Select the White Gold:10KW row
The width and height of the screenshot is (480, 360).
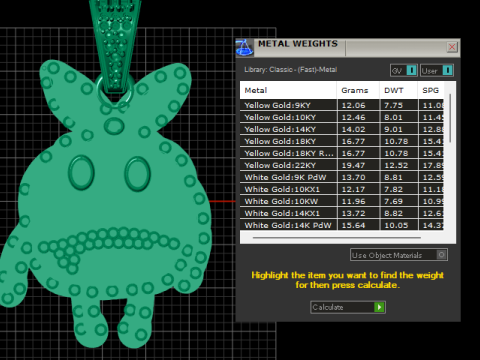pos(342,201)
